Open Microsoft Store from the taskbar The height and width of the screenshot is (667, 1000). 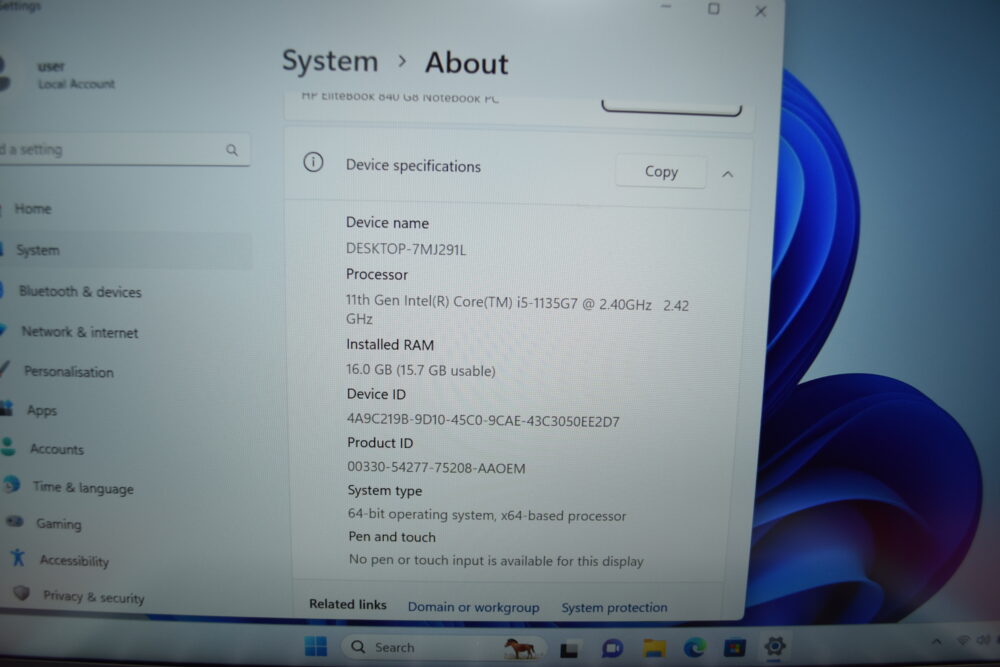(x=734, y=648)
